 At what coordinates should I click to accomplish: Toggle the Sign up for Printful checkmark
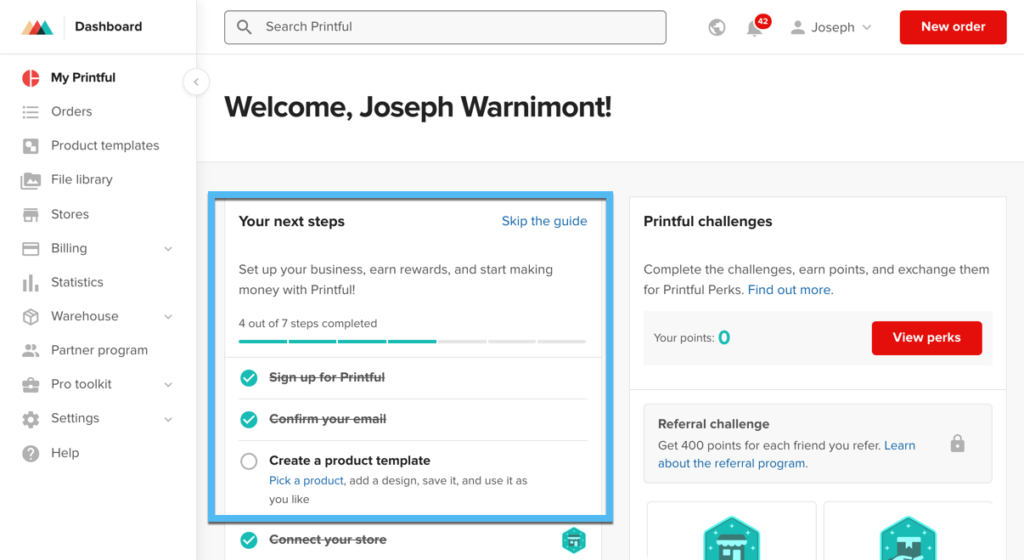249,378
